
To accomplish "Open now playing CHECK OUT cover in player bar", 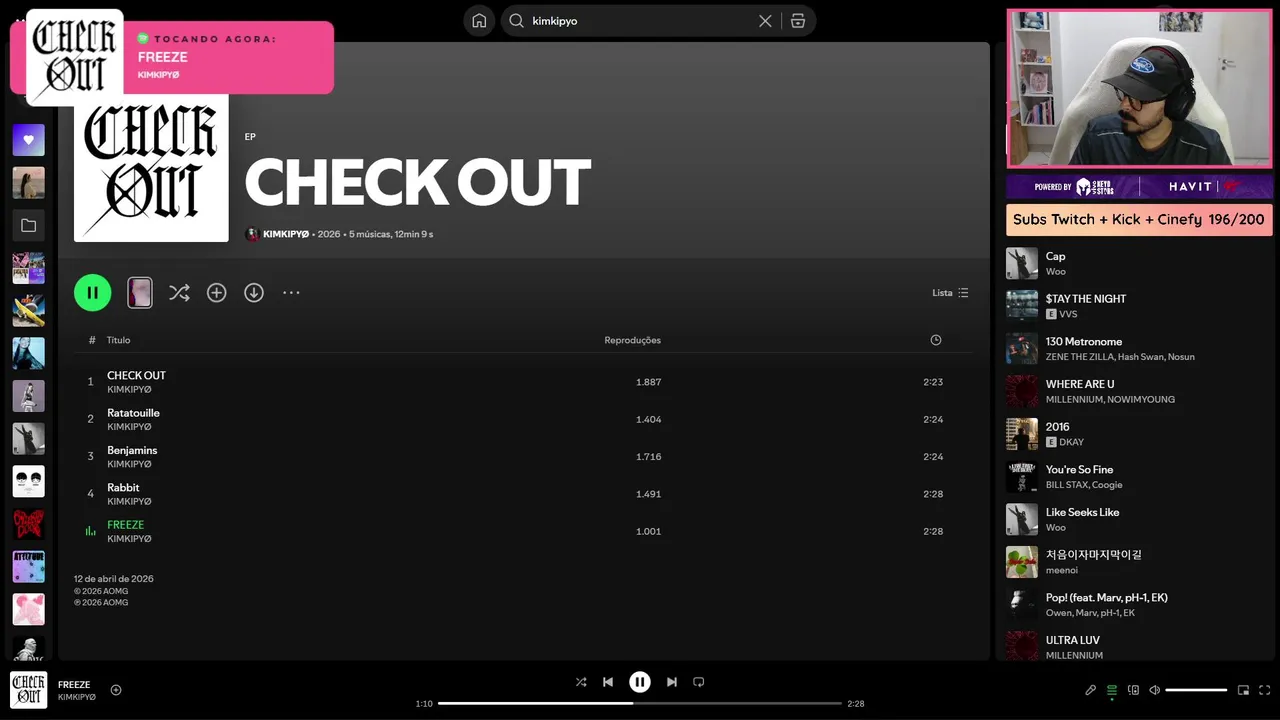I will click(28, 690).
